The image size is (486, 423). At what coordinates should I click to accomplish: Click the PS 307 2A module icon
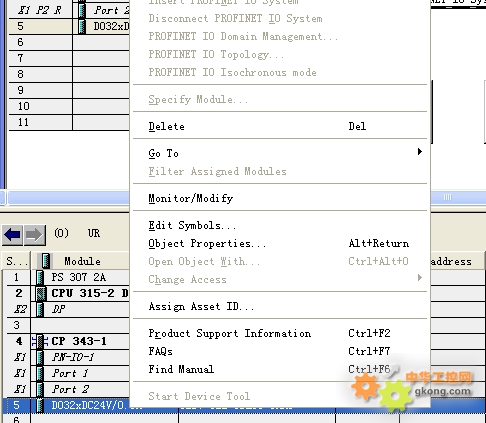pos(40,277)
